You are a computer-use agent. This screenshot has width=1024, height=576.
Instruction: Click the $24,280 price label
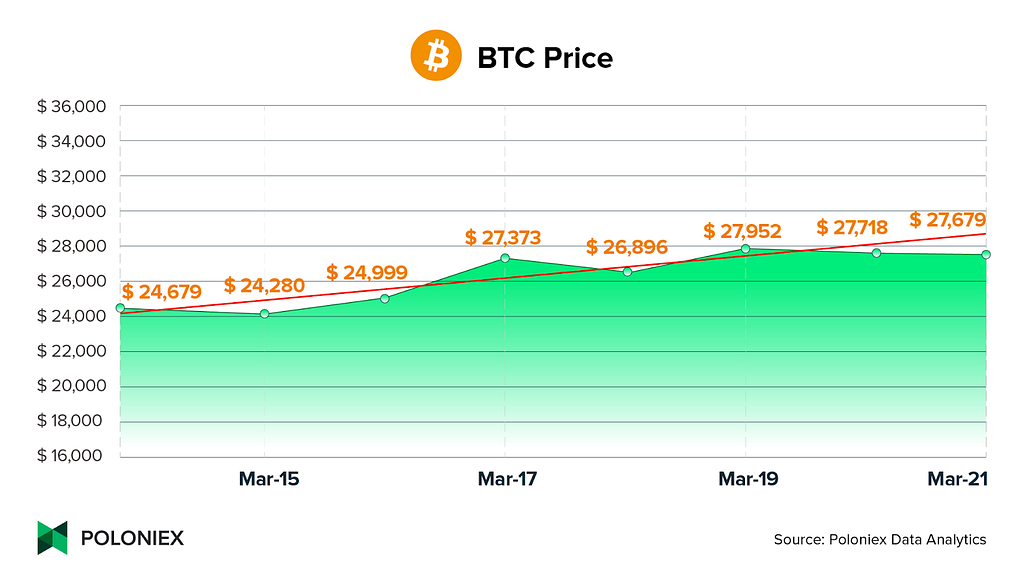click(x=264, y=285)
